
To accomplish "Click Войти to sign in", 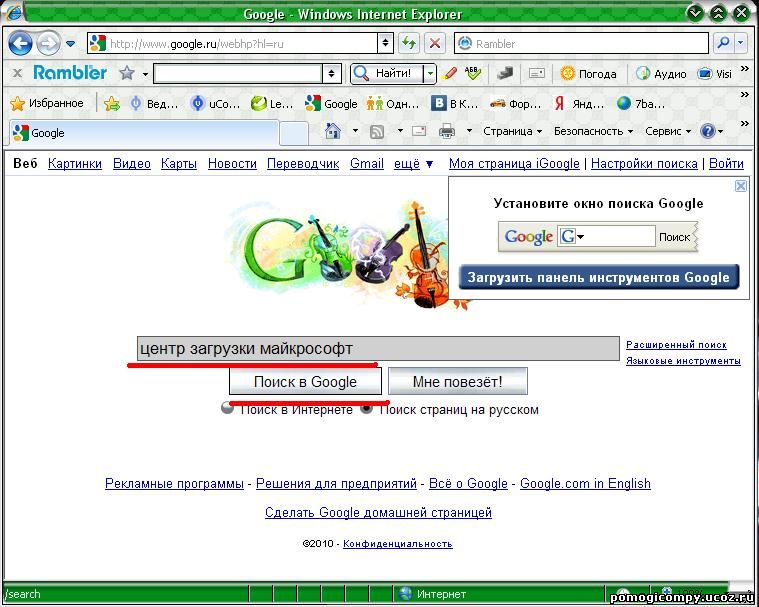I will (726, 164).
